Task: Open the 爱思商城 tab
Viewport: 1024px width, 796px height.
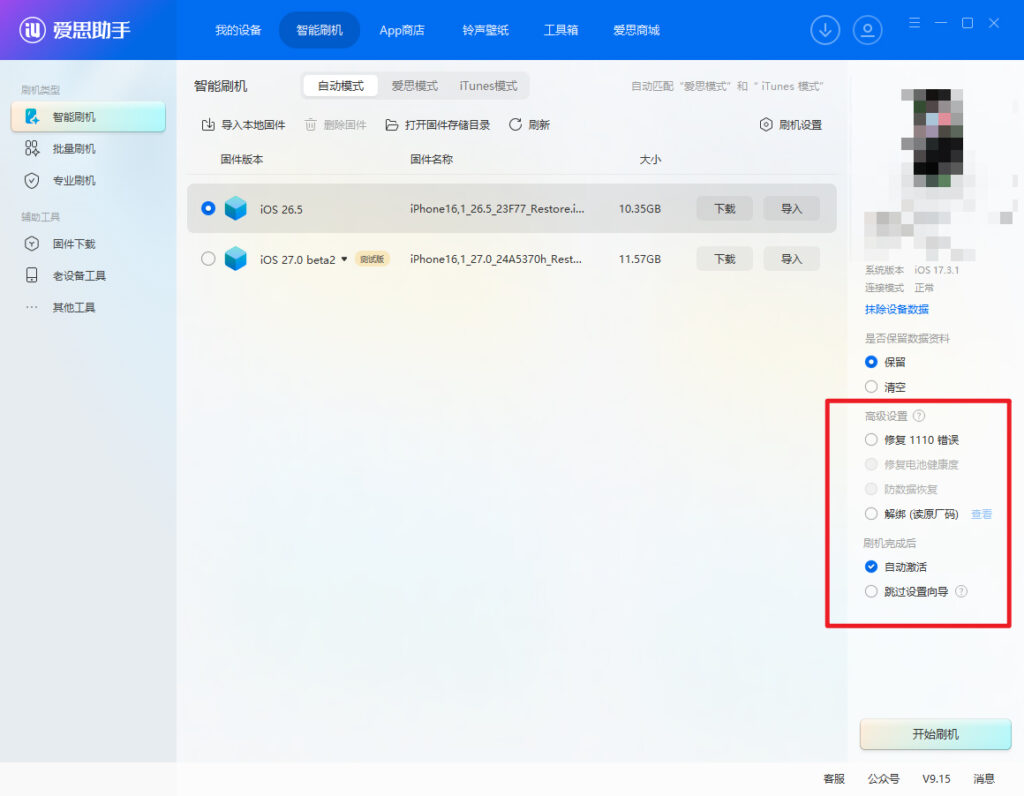Action: click(x=636, y=30)
